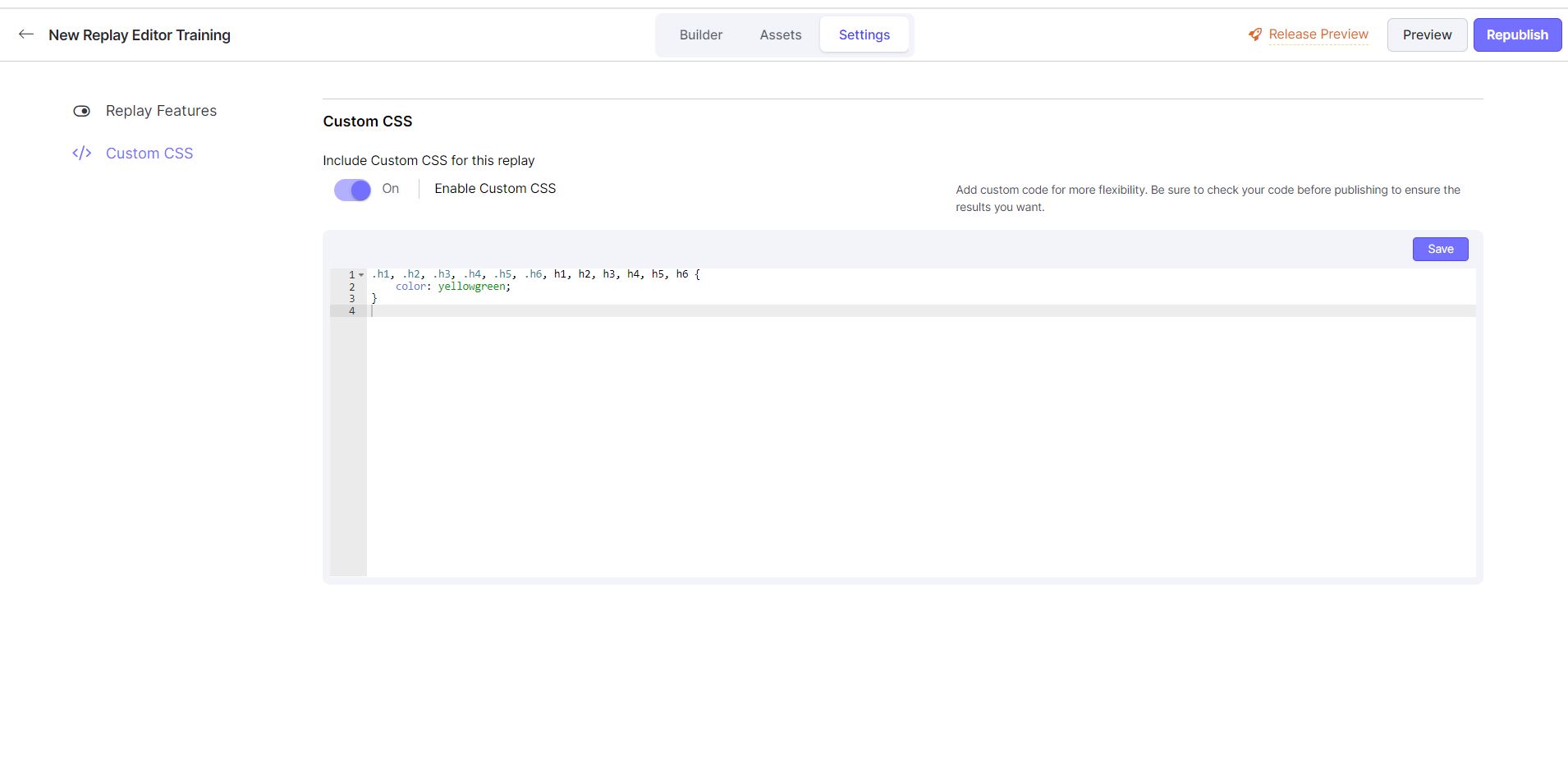Click the Preview button
The image size is (1568, 771).
pos(1427,34)
